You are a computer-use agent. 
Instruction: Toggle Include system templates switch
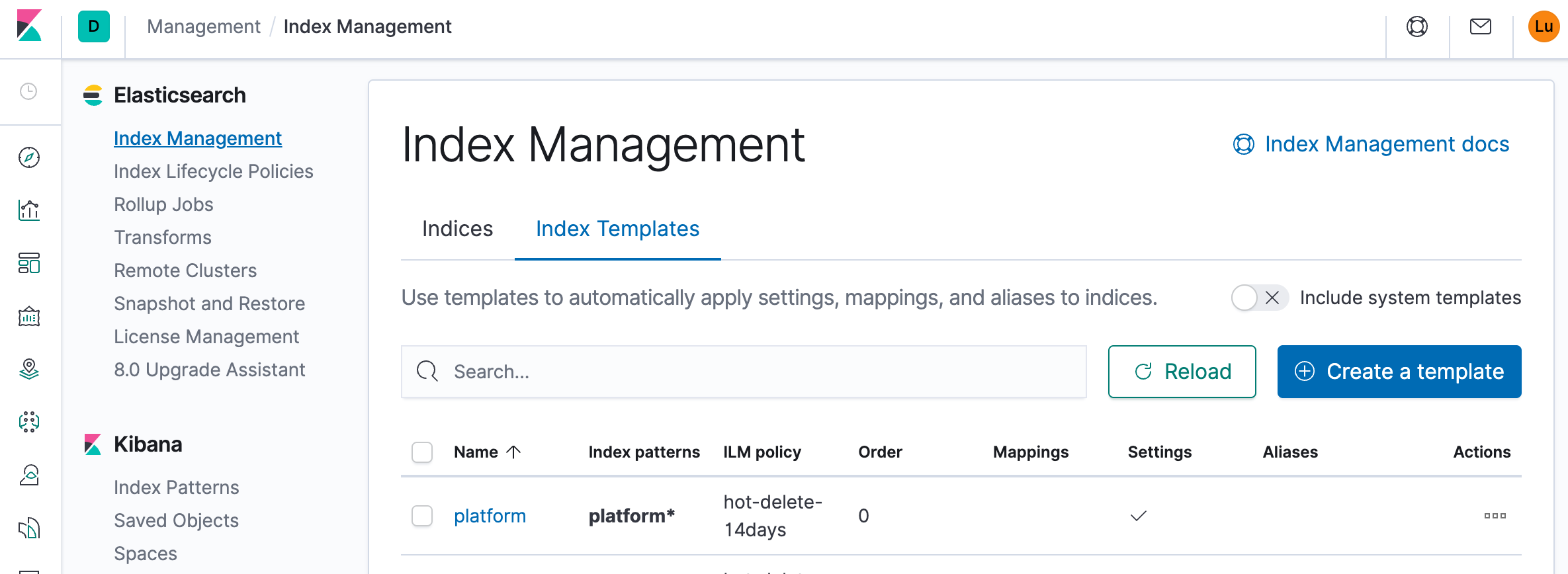pos(1260,298)
